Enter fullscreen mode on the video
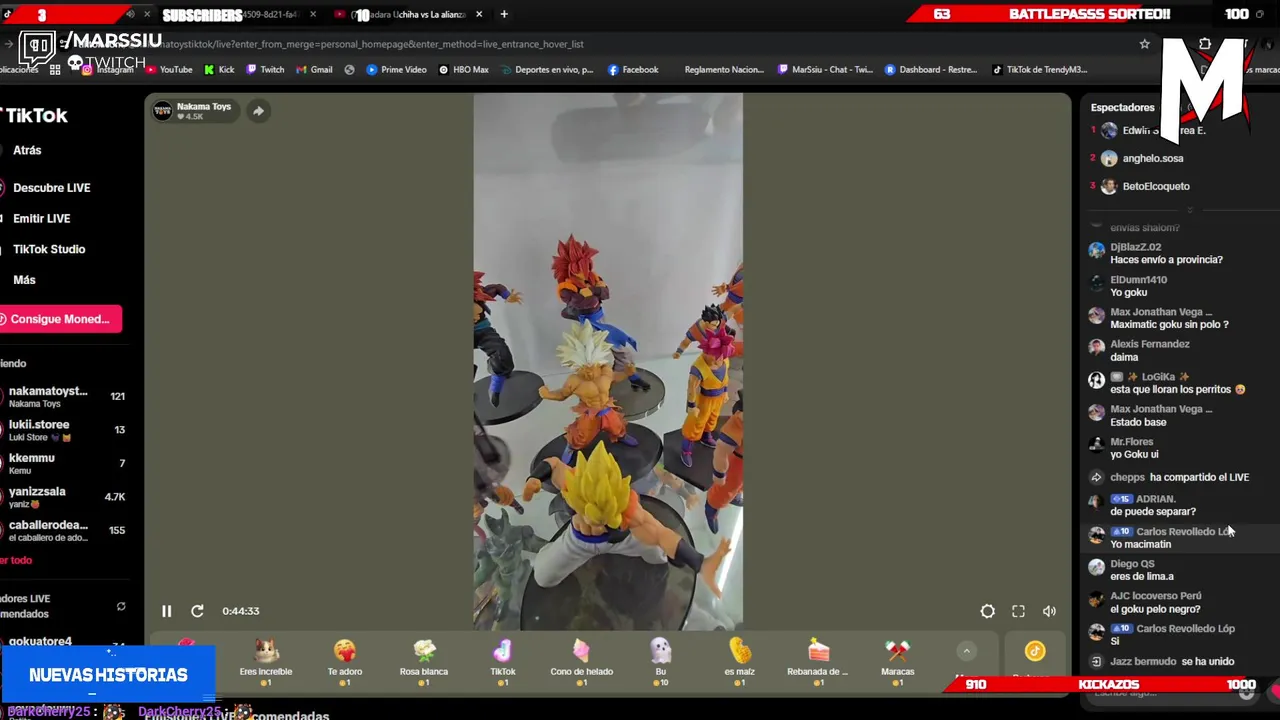The image size is (1280, 720). pos(1018,611)
